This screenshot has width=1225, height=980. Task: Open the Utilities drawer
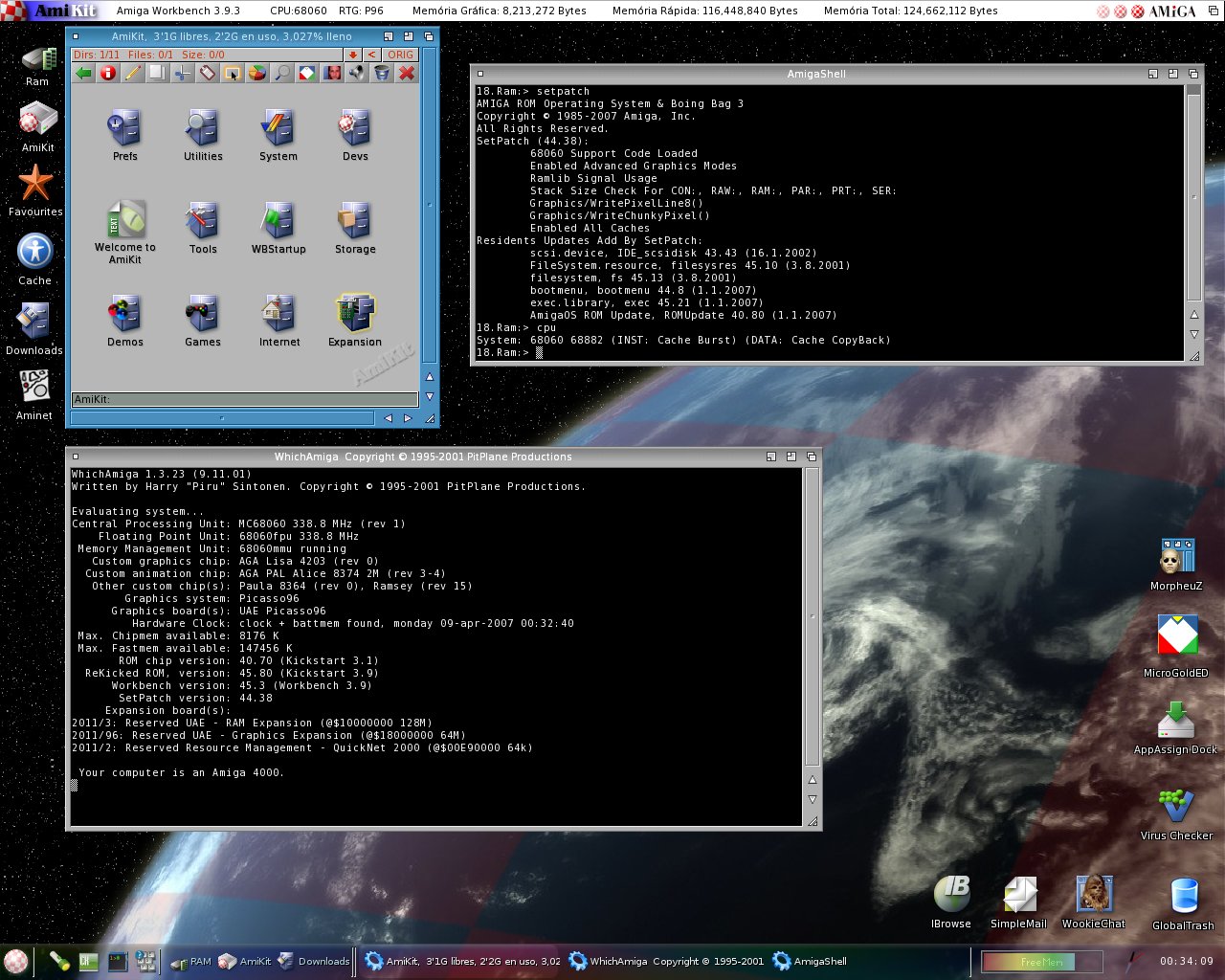point(203,135)
